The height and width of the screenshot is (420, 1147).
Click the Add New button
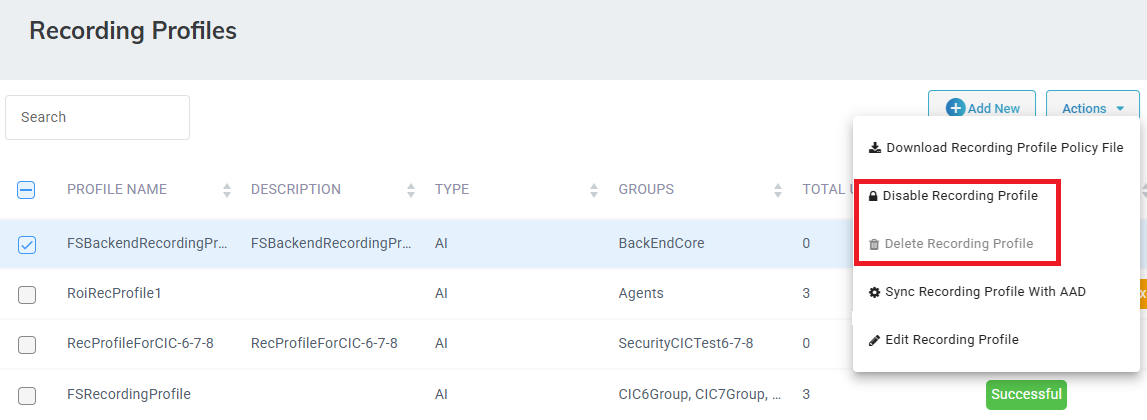pos(982,108)
